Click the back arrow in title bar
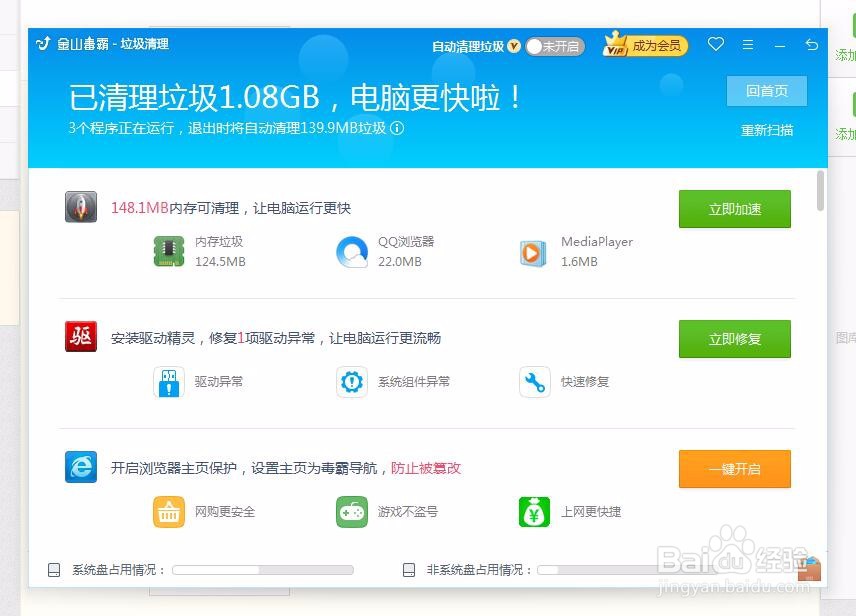The height and width of the screenshot is (616, 856). [811, 45]
